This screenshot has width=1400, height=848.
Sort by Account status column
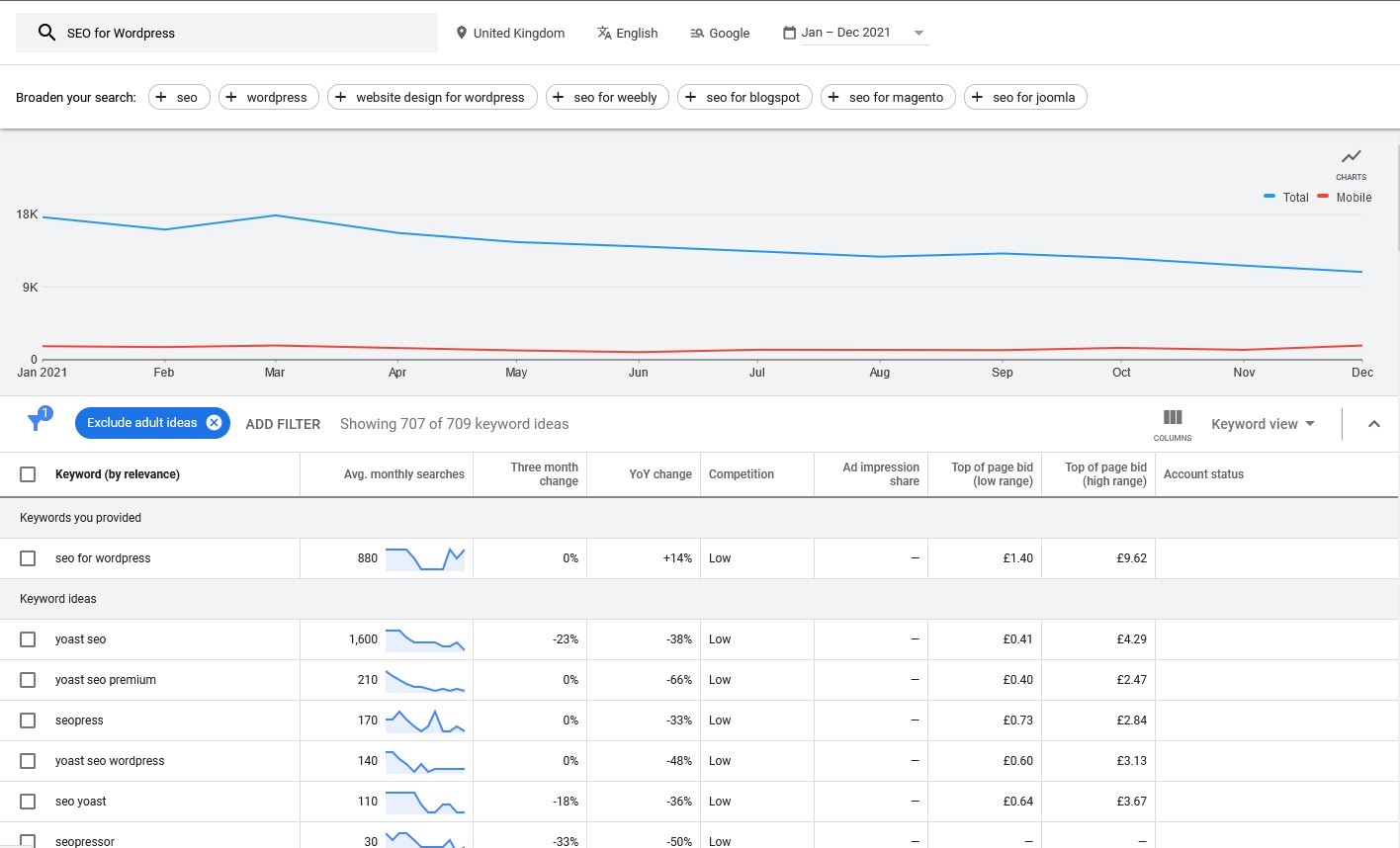pyautogui.click(x=1203, y=474)
